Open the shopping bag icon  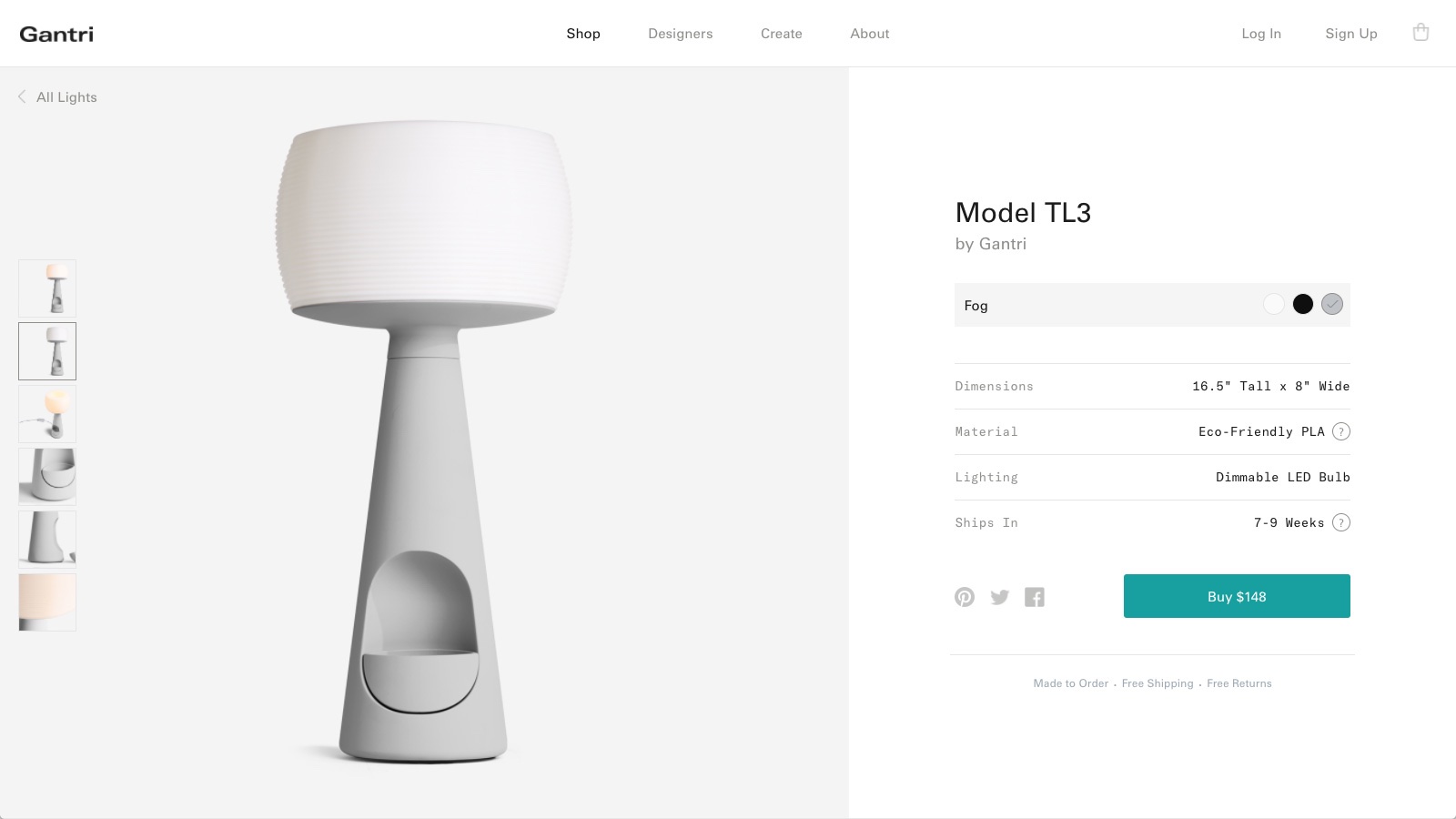tap(1421, 33)
